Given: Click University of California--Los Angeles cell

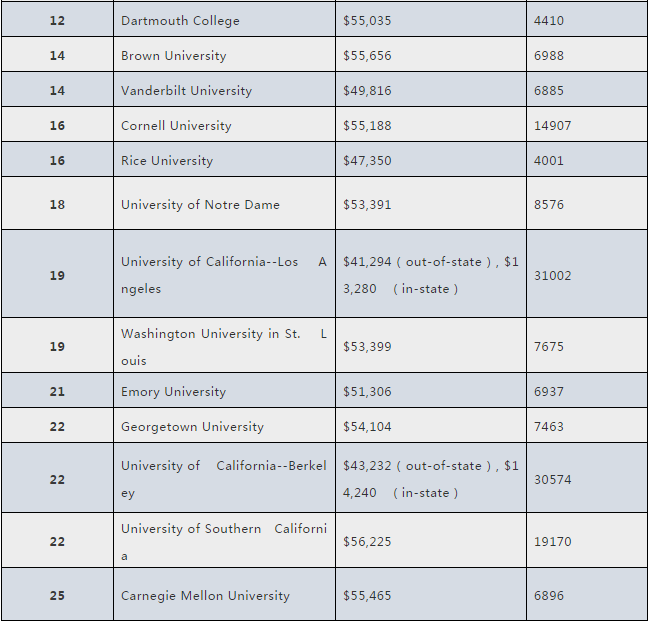Looking at the screenshot, I should tap(223, 275).
